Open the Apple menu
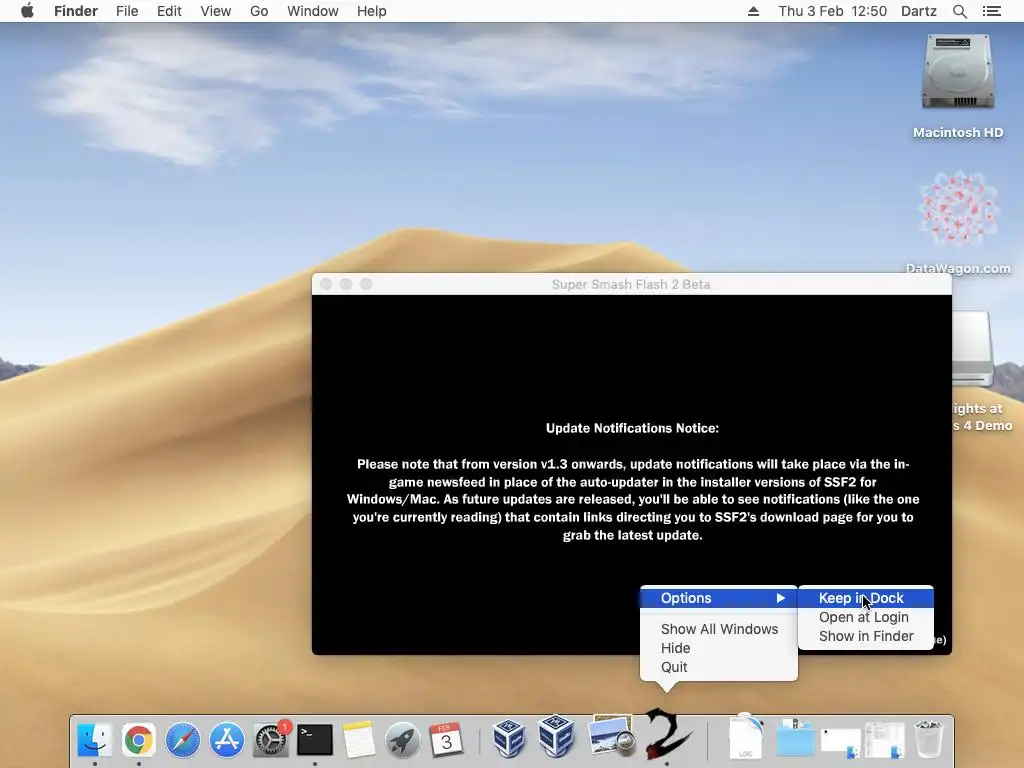 pos(27,11)
